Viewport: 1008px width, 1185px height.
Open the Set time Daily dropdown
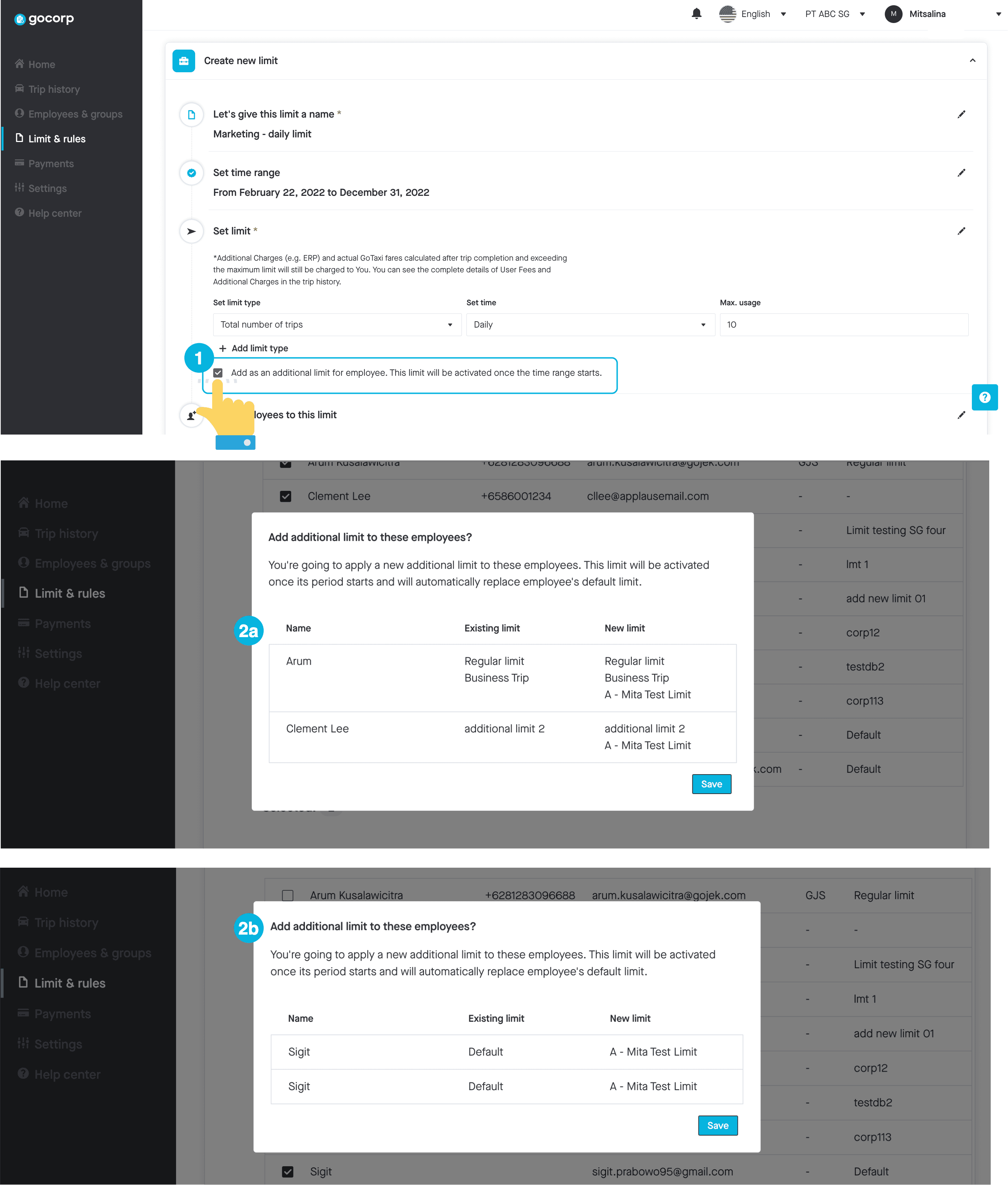590,324
